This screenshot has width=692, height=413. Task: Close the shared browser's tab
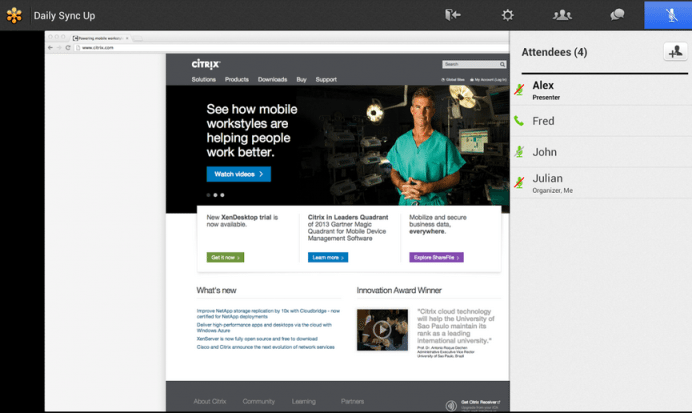(x=127, y=38)
